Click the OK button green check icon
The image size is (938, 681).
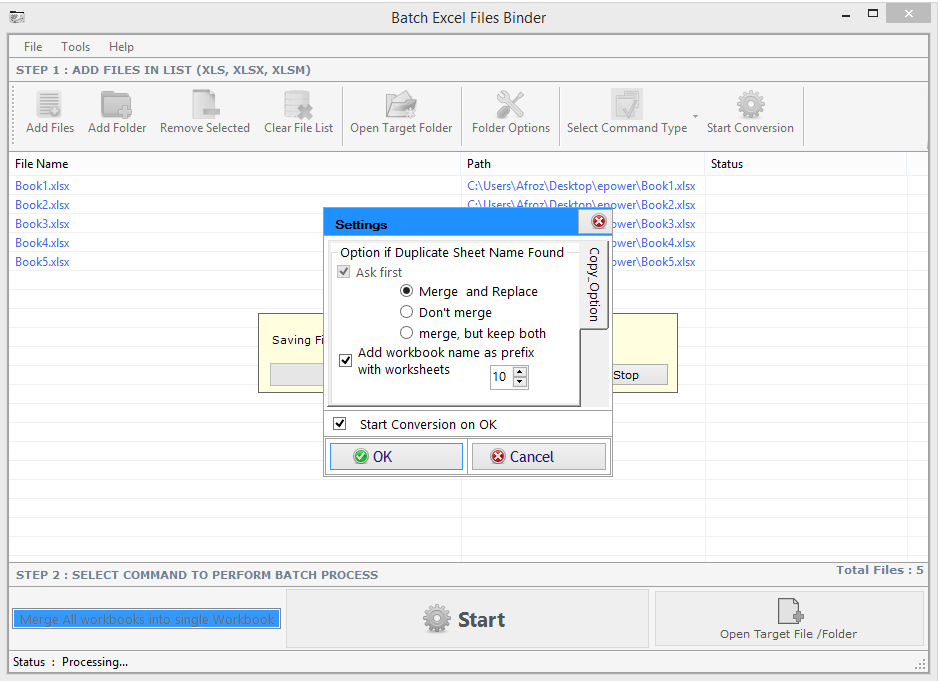[x=361, y=457]
